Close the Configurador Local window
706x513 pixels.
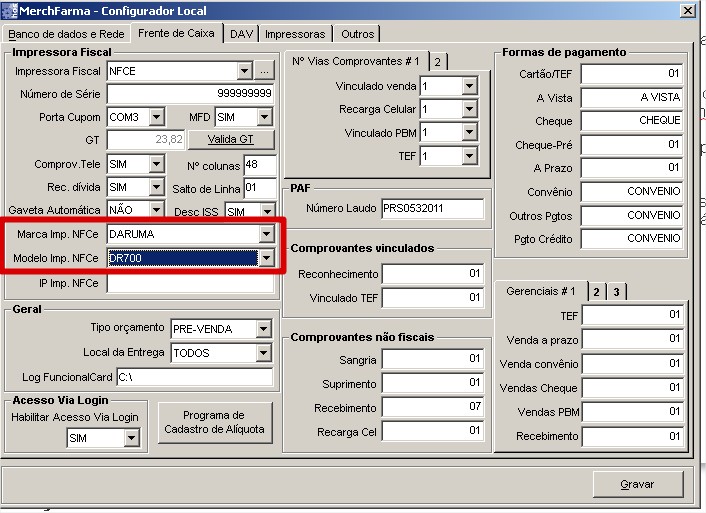click(x=687, y=10)
